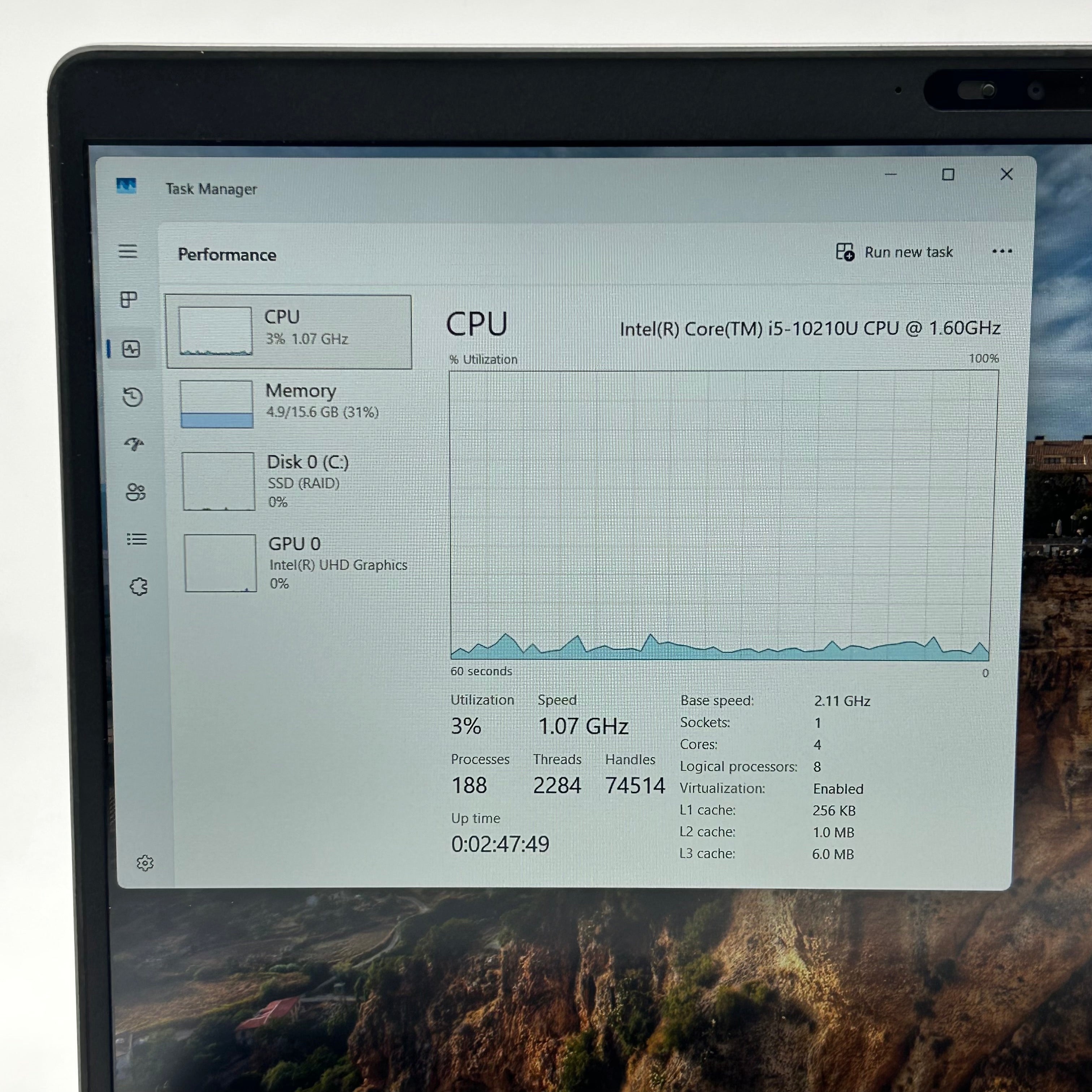Click the Task Manager window title text
The height and width of the screenshot is (1092, 1092).
(211, 189)
